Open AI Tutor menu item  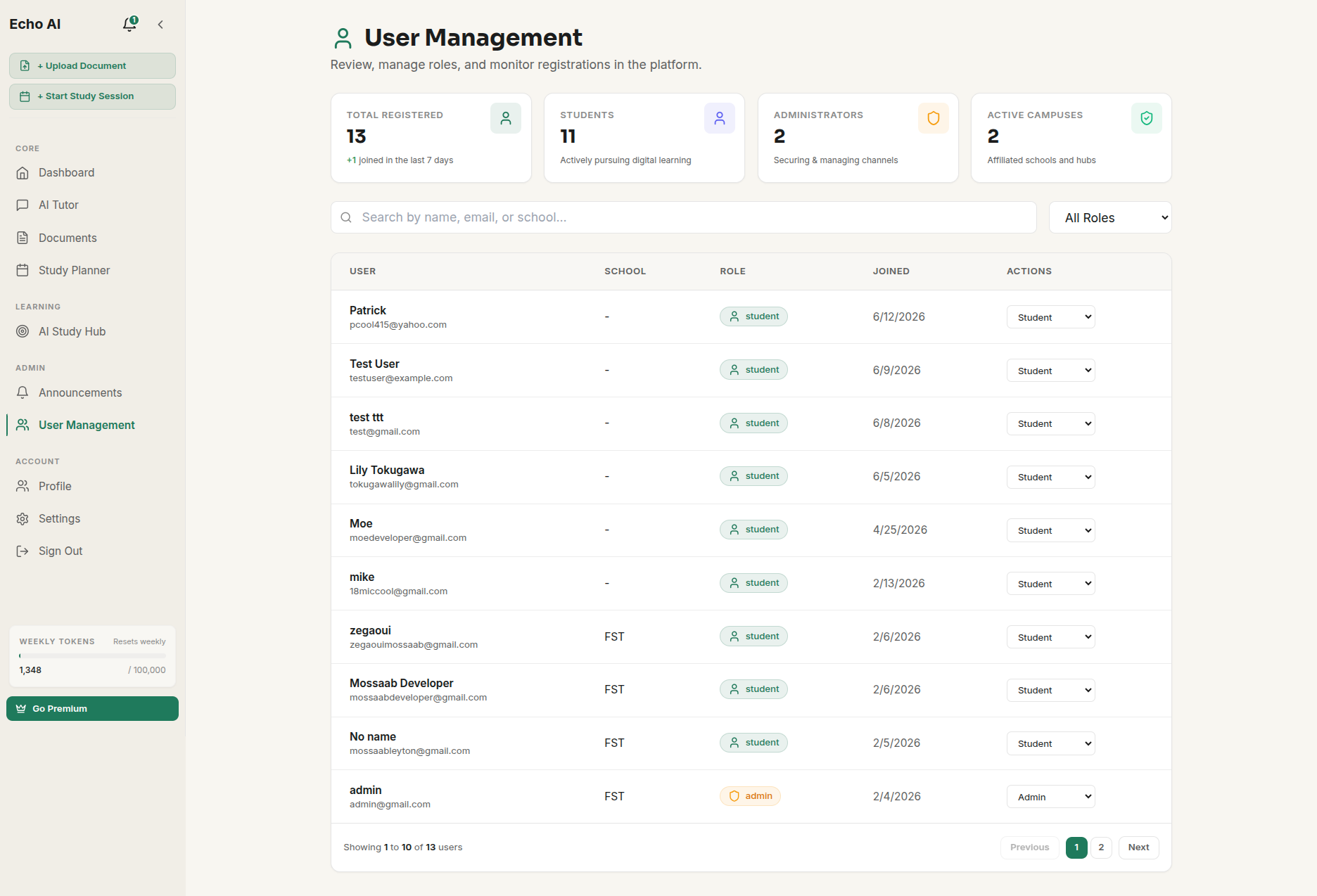pyautogui.click(x=92, y=205)
